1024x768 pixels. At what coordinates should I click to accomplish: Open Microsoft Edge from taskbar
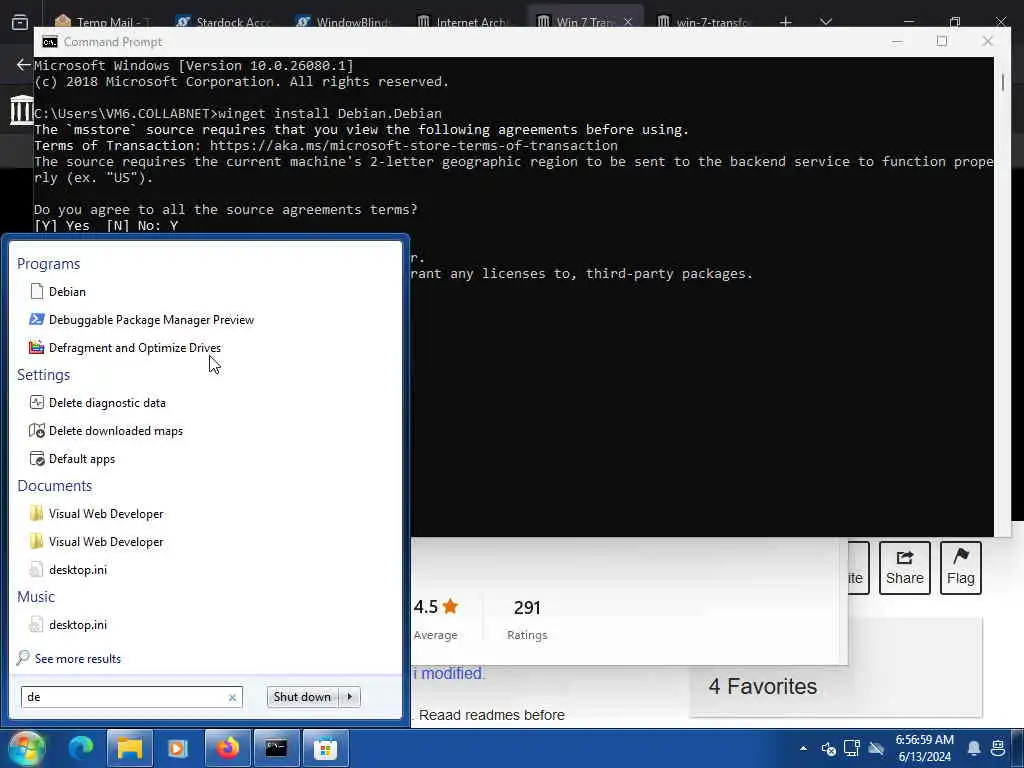[x=82, y=748]
